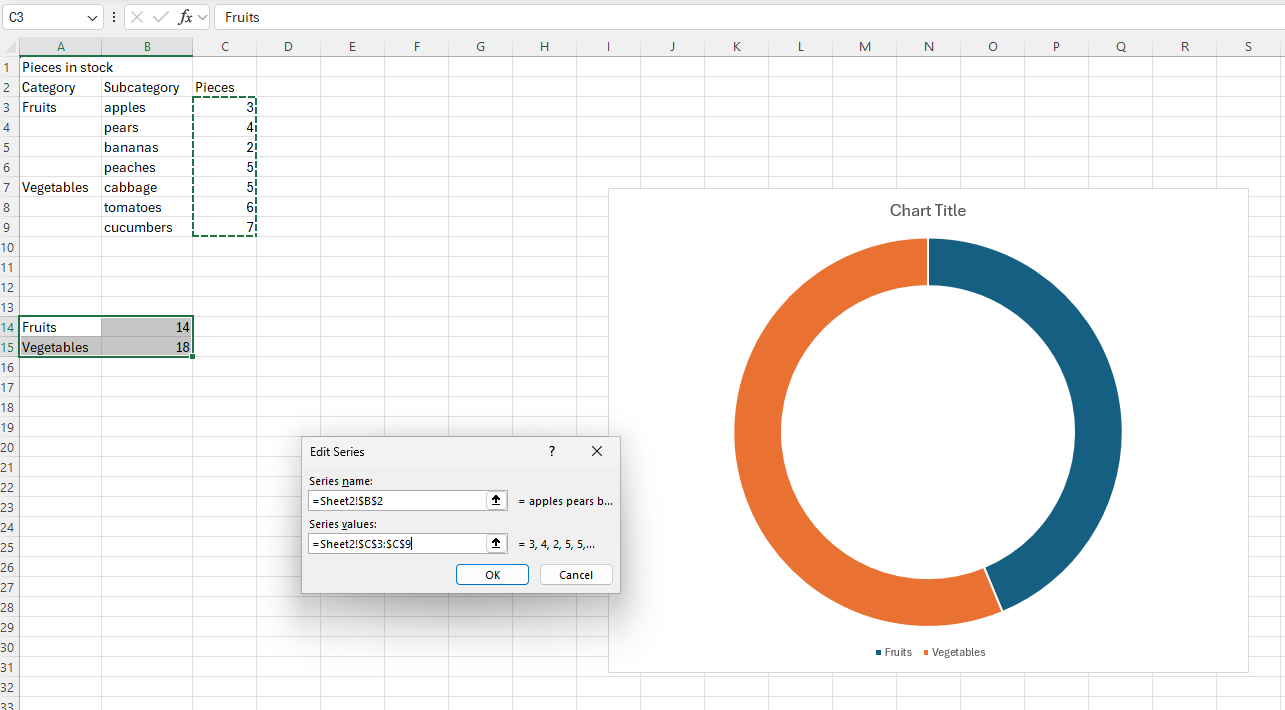
Task: Click the Vegetables legend entry in chart
Action: coord(954,652)
